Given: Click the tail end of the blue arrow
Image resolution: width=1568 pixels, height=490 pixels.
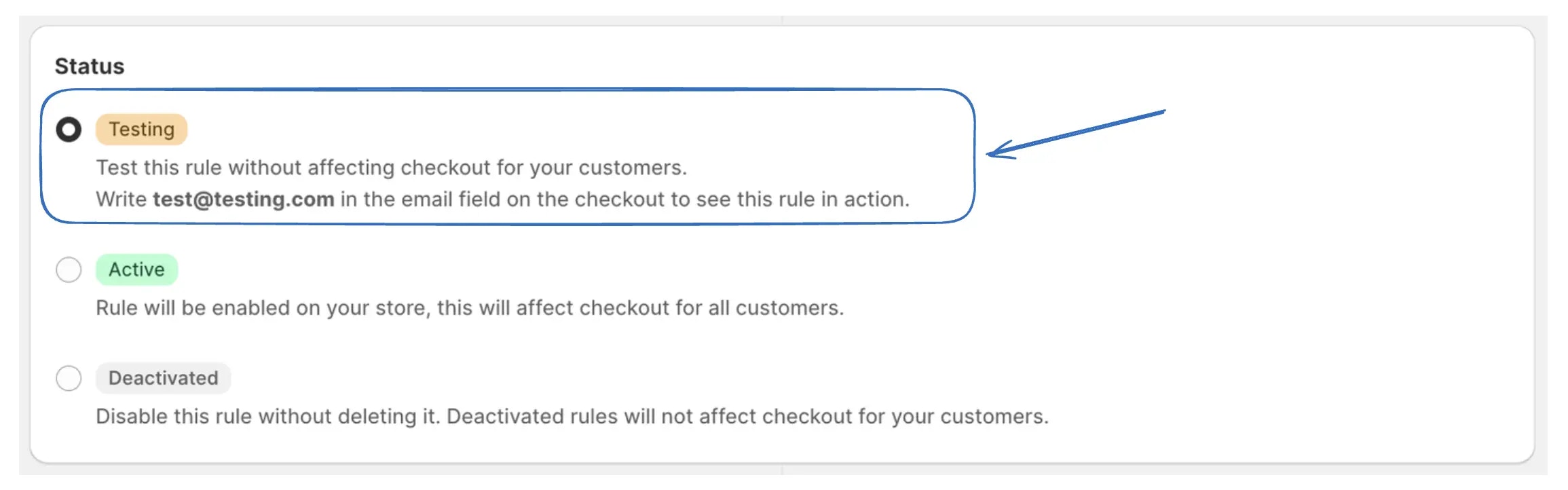Looking at the screenshot, I should pyautogui.click(x=1162, y=112).
